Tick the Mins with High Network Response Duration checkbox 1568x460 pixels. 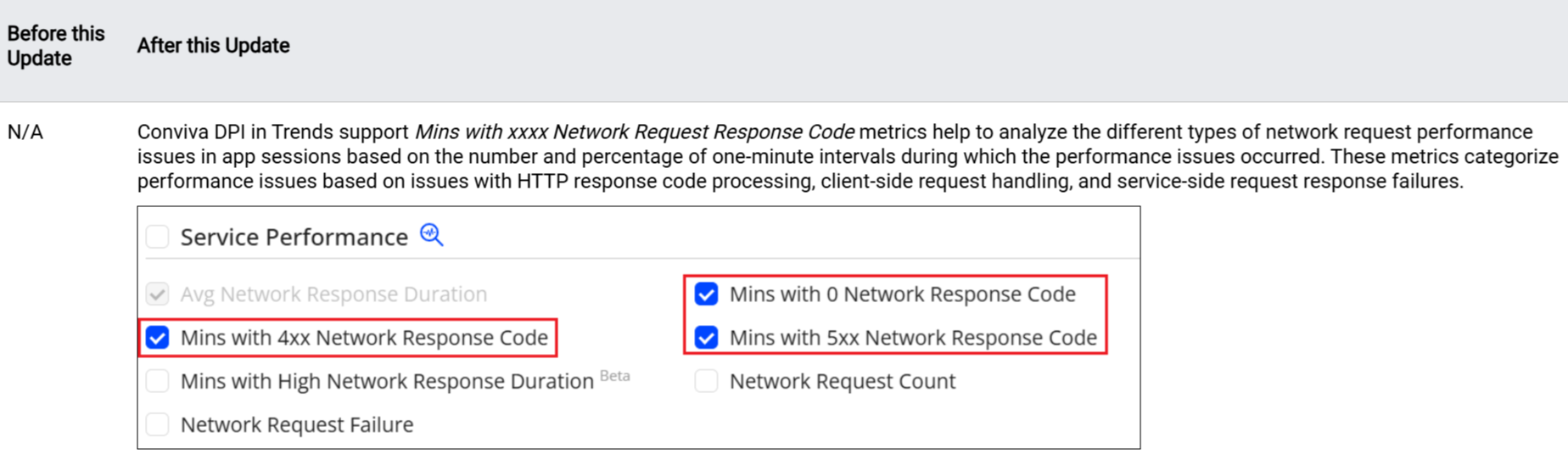point(158,381)
